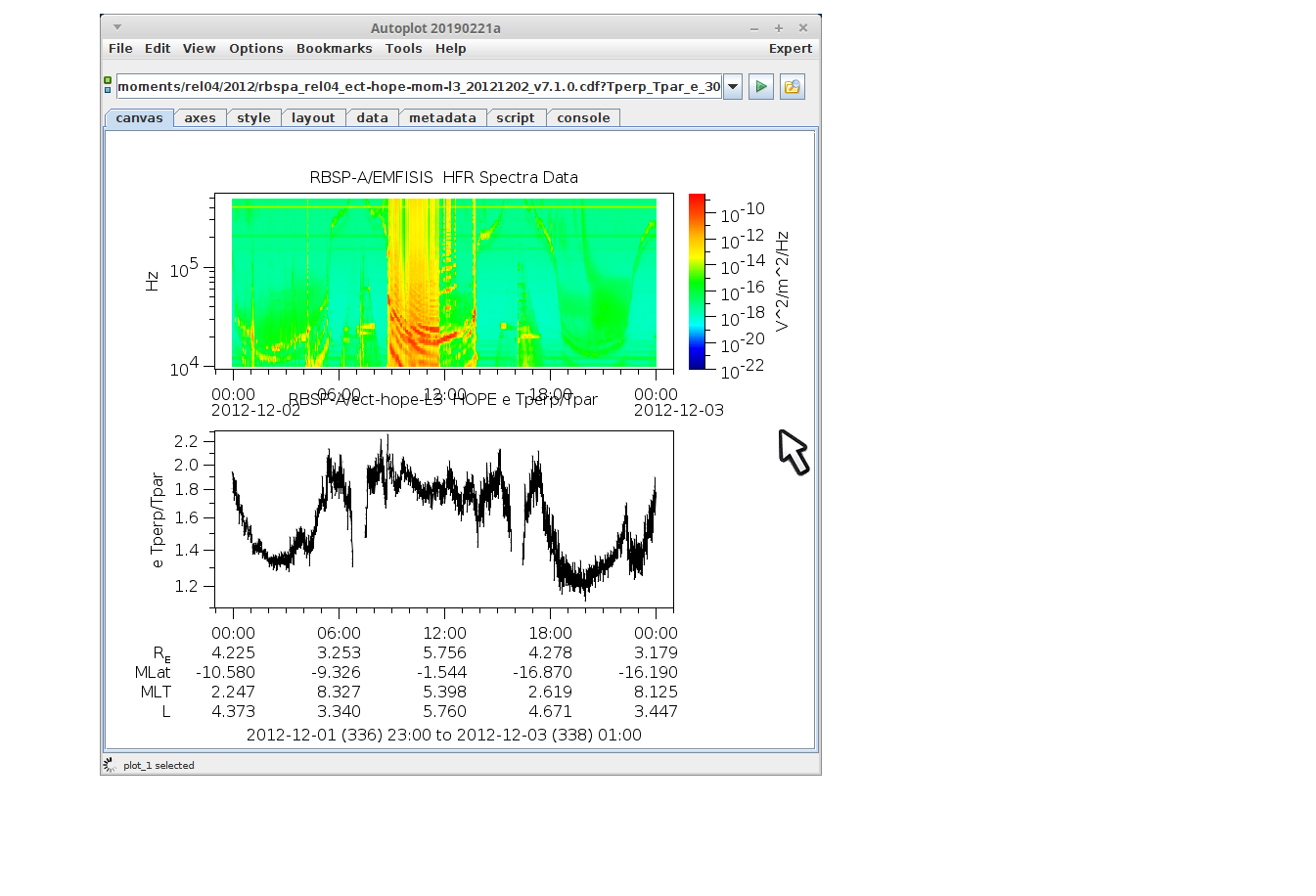Open the Bookmarks menu
Screen dimensions: 1316x896
click(334, 49)
